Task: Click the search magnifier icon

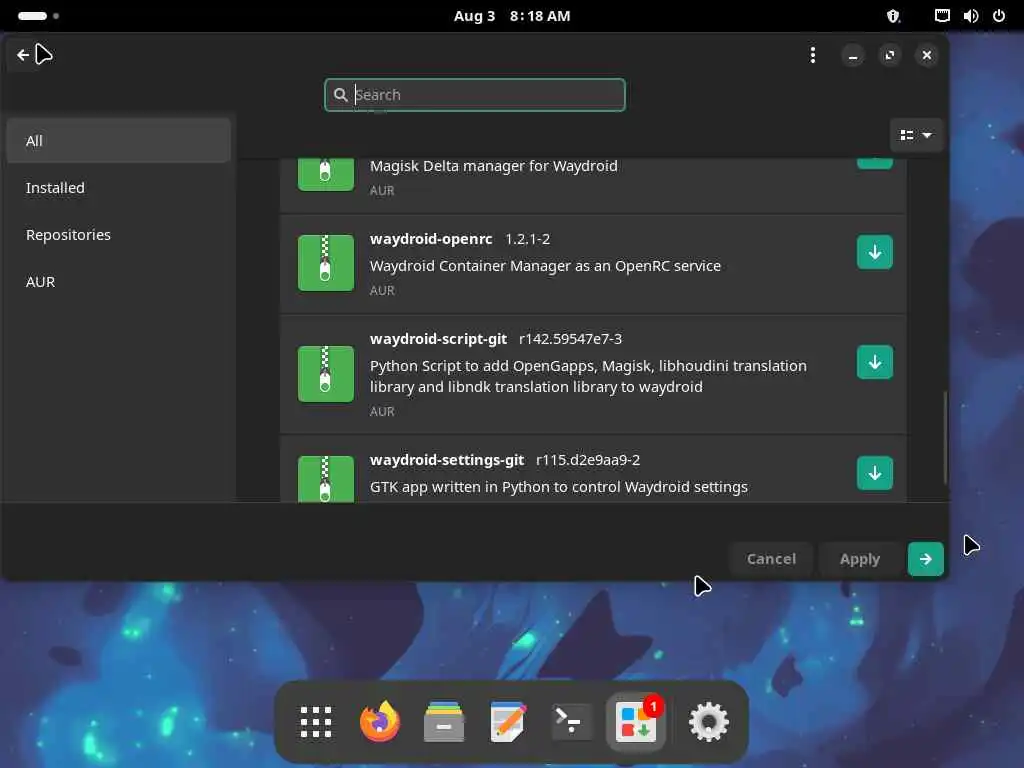Action: (x=340, y=95)
